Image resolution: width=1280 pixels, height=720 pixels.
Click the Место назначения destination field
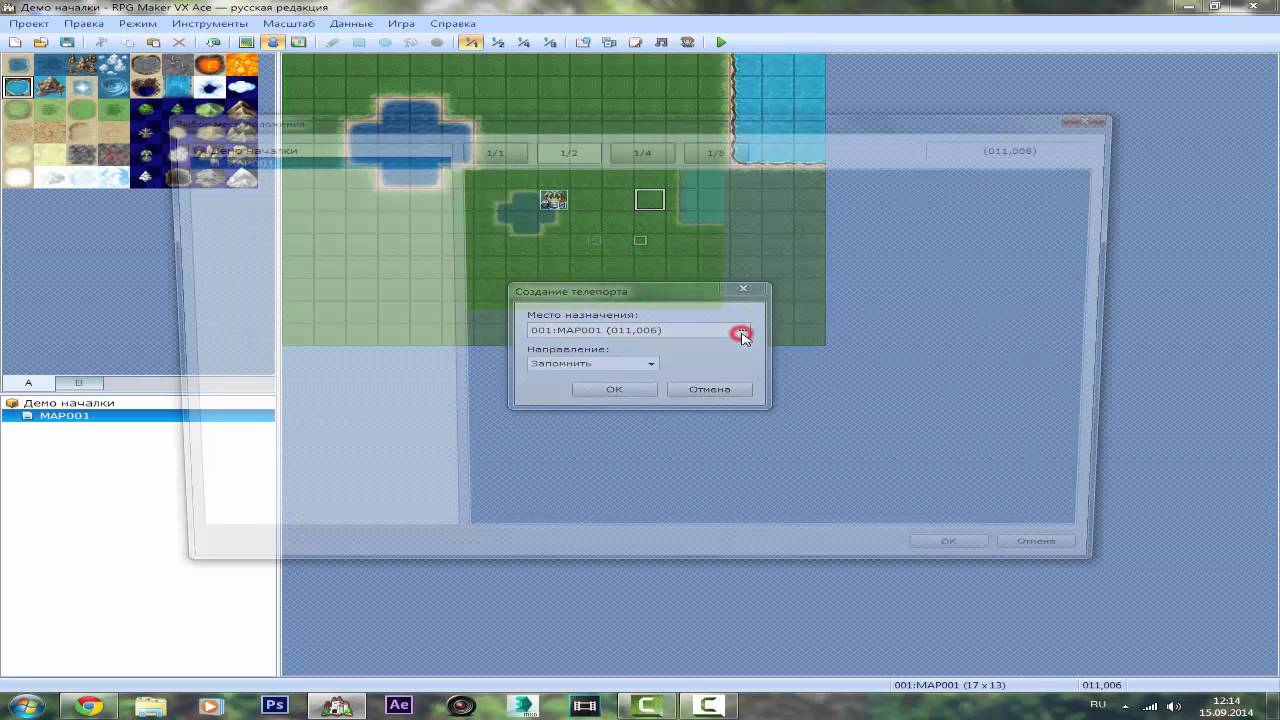[x=630, y=330]
